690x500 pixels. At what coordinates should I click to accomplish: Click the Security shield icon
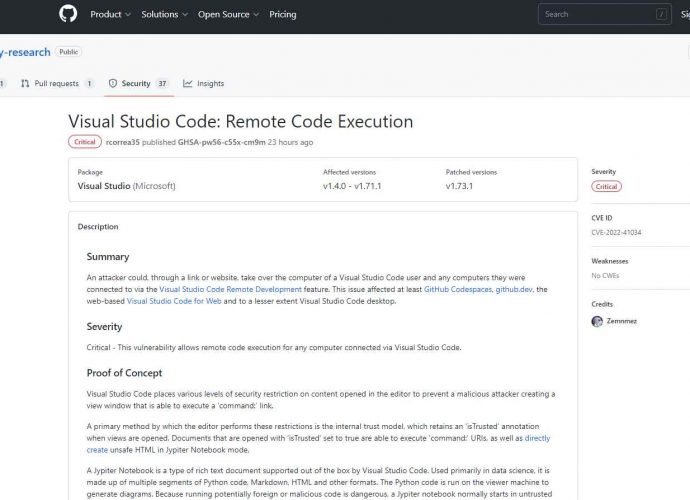pyautogui.click(x=113, y=83)
